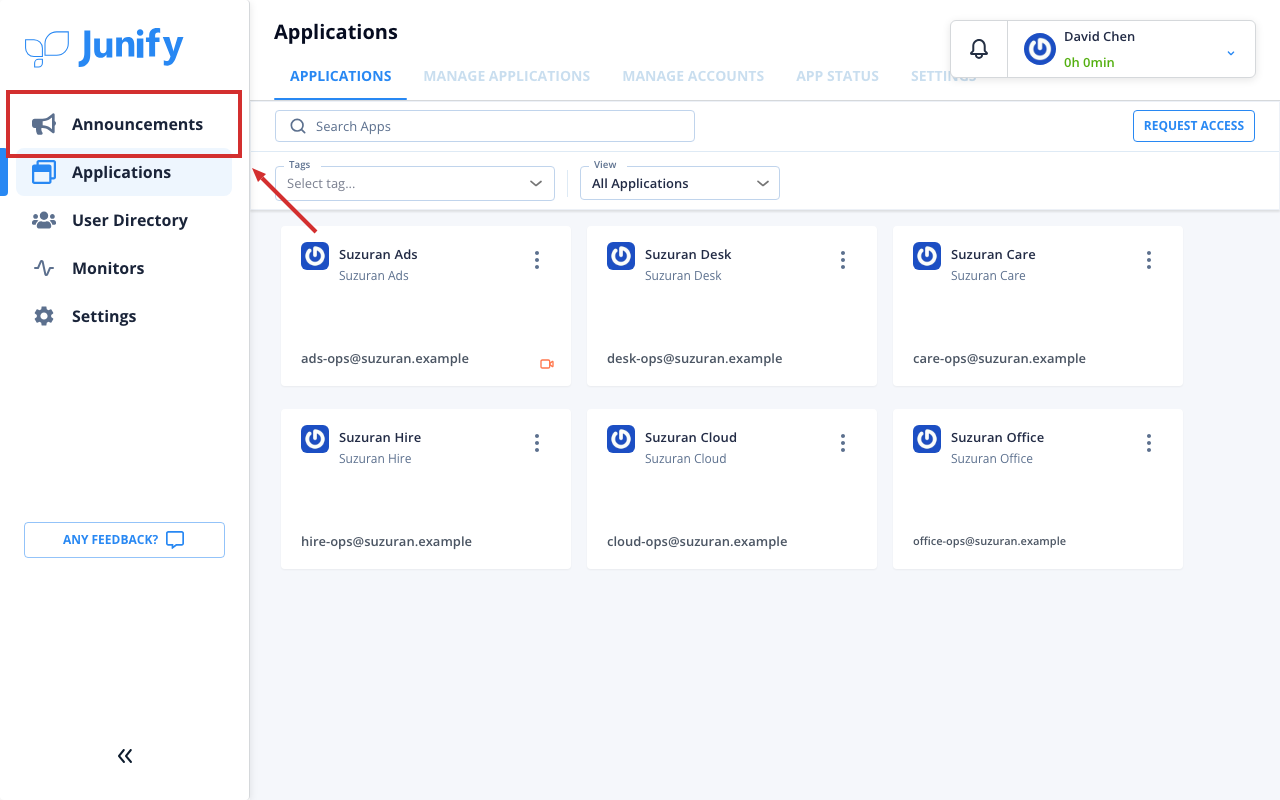Click hire-ops@suzuran.example email text
1280x800 pixels.
click(x=386, y=542)
